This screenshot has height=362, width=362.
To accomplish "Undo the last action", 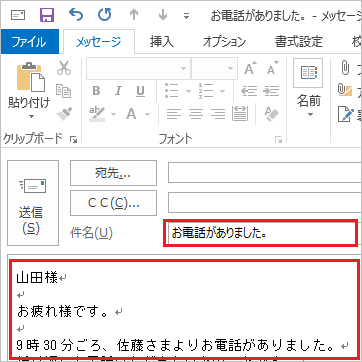I will tap(76, 15).
